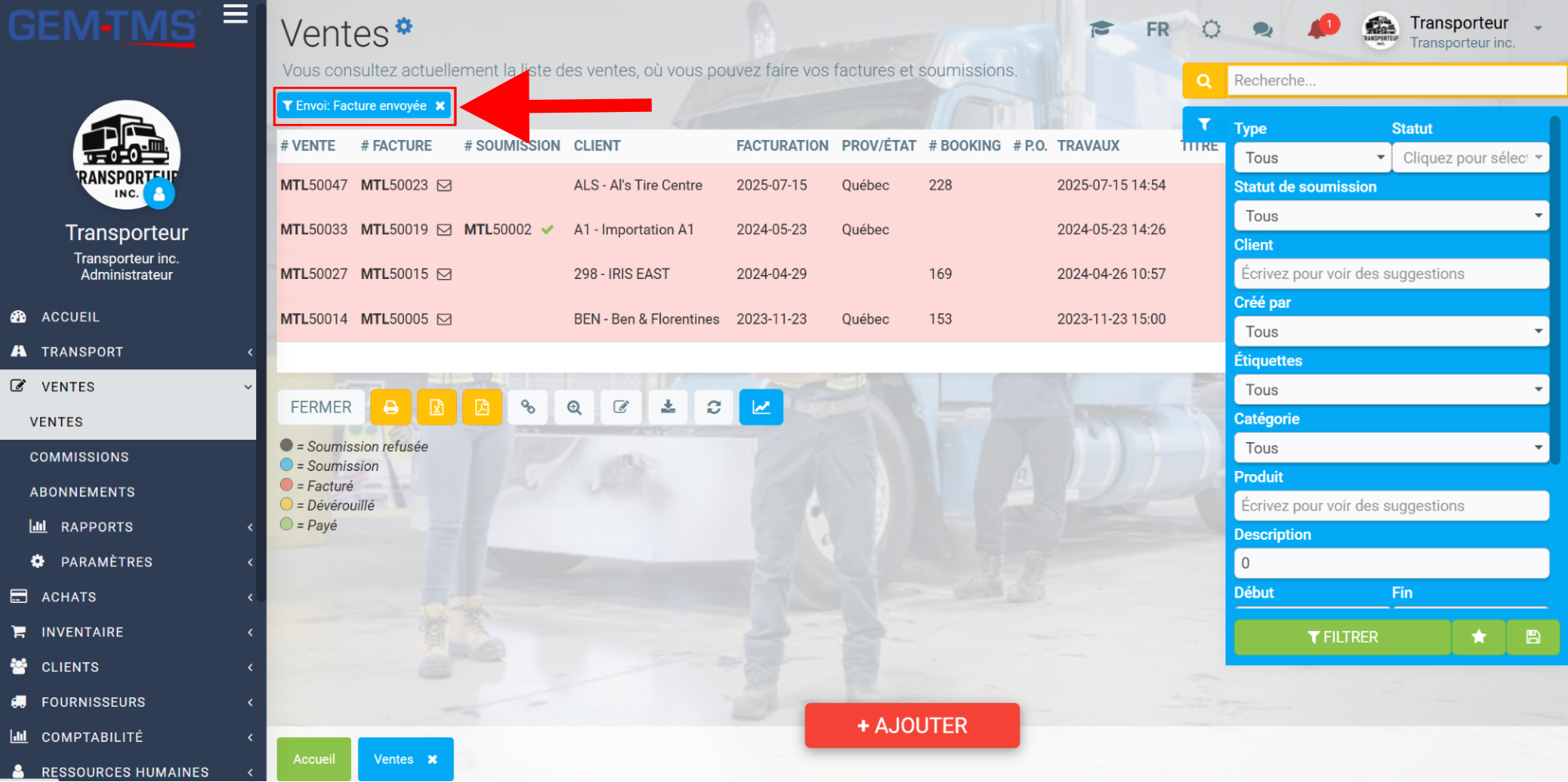1568x782 pixels.
Task: Click the download toolbar icon
Action: 668,408
